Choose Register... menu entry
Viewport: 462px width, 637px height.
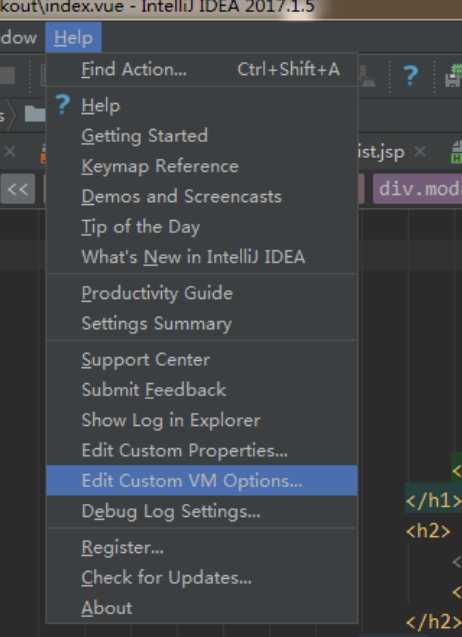pos(202,548)
